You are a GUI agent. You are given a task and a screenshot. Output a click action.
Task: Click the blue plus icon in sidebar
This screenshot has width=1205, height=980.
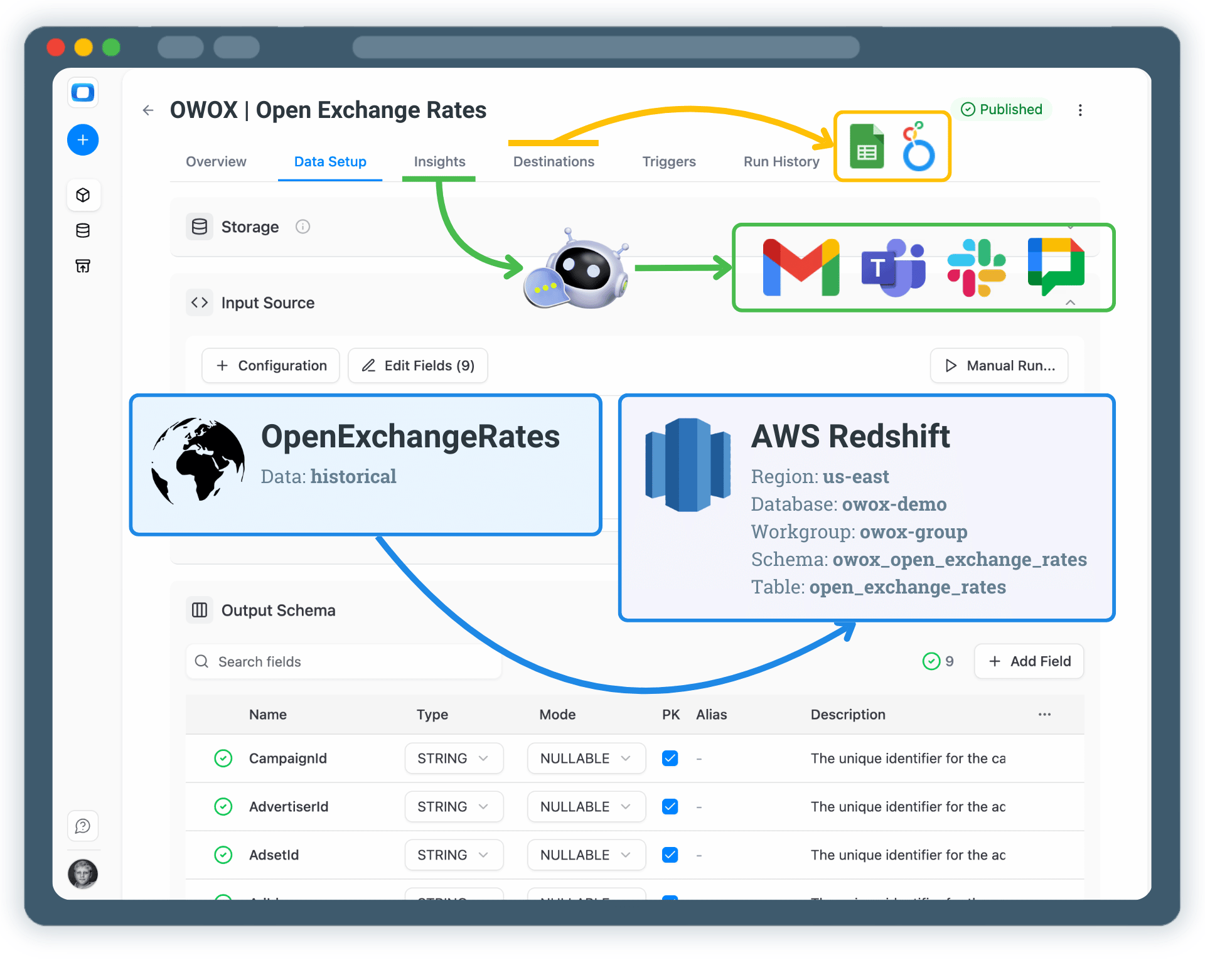click(83, 139)
